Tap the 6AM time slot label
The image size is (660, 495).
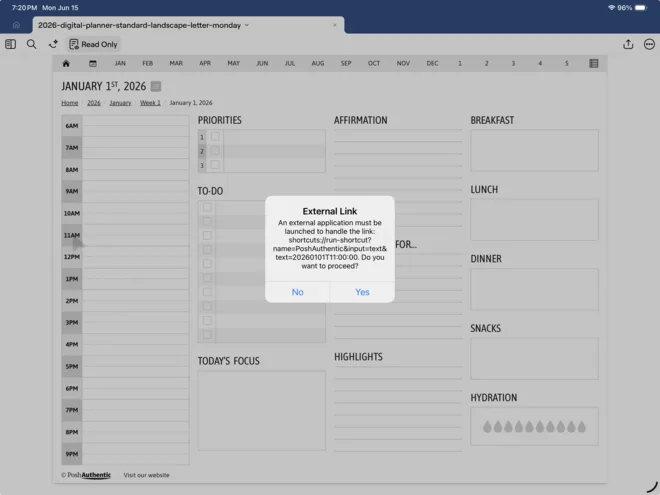72,125
